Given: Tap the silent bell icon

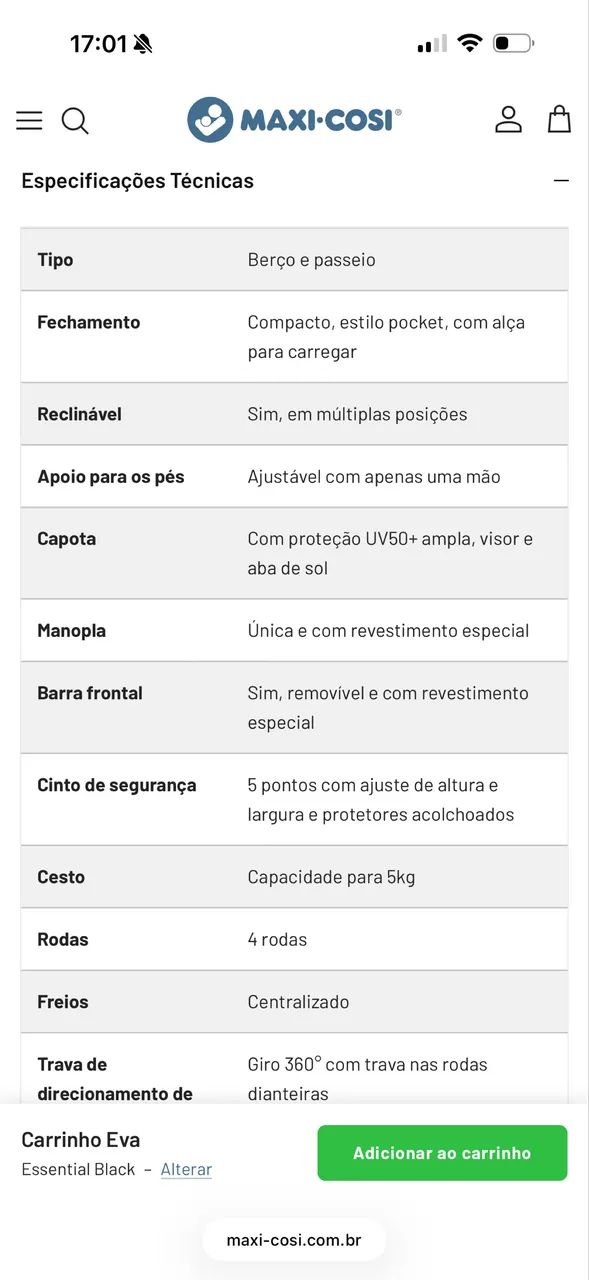Looking at the screenshot, I should (143, 44).
